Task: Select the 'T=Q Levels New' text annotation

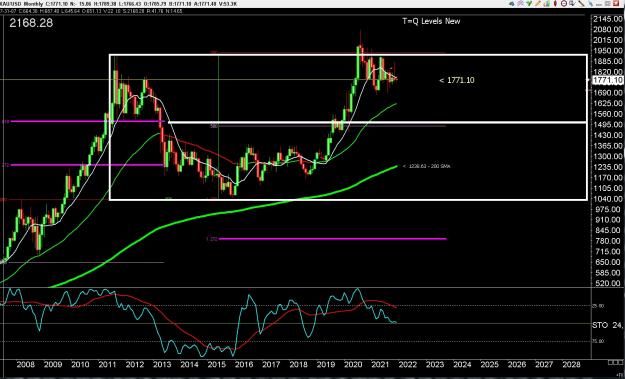Action: (431, 21)
